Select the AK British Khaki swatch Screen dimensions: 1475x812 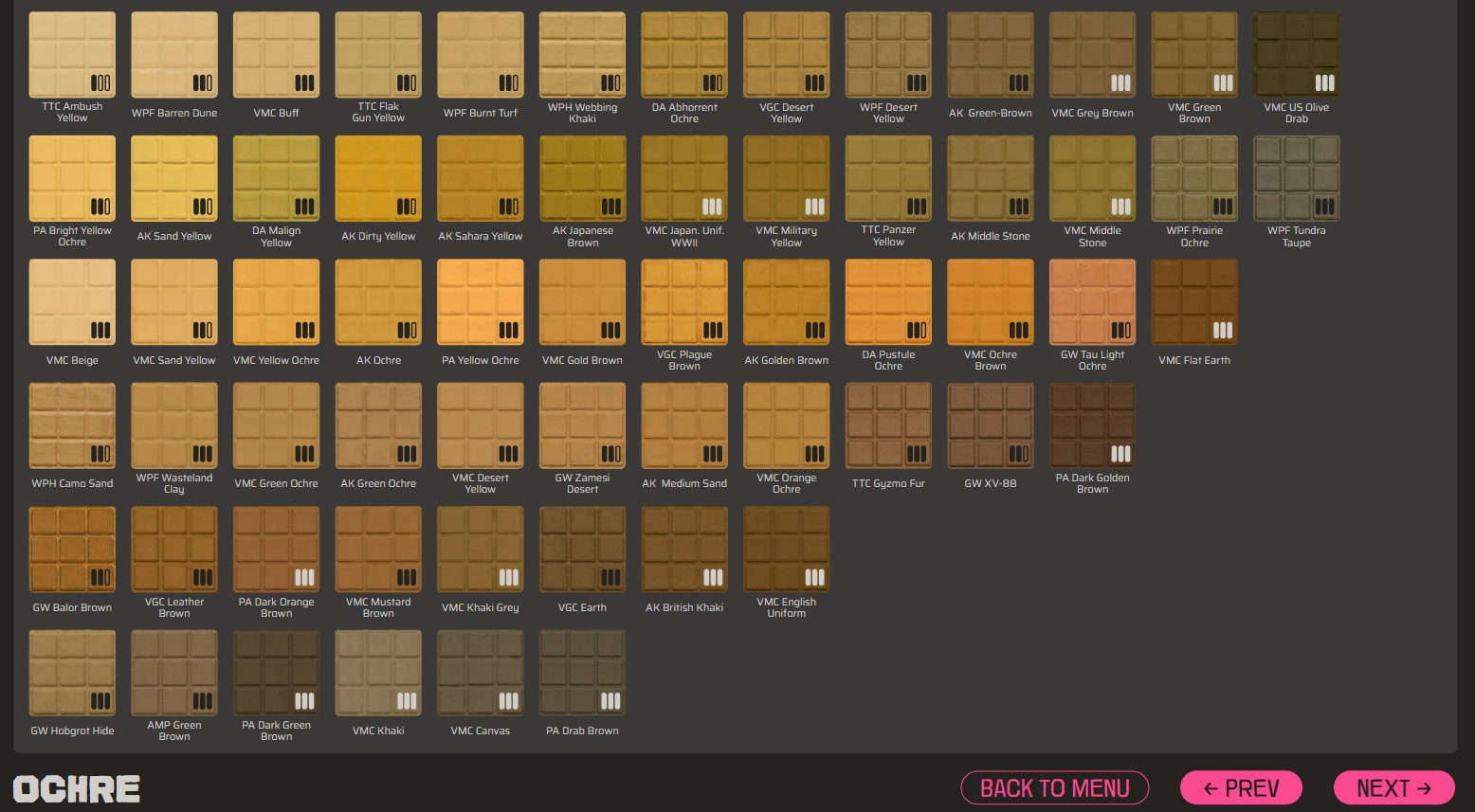click(684, 550)
